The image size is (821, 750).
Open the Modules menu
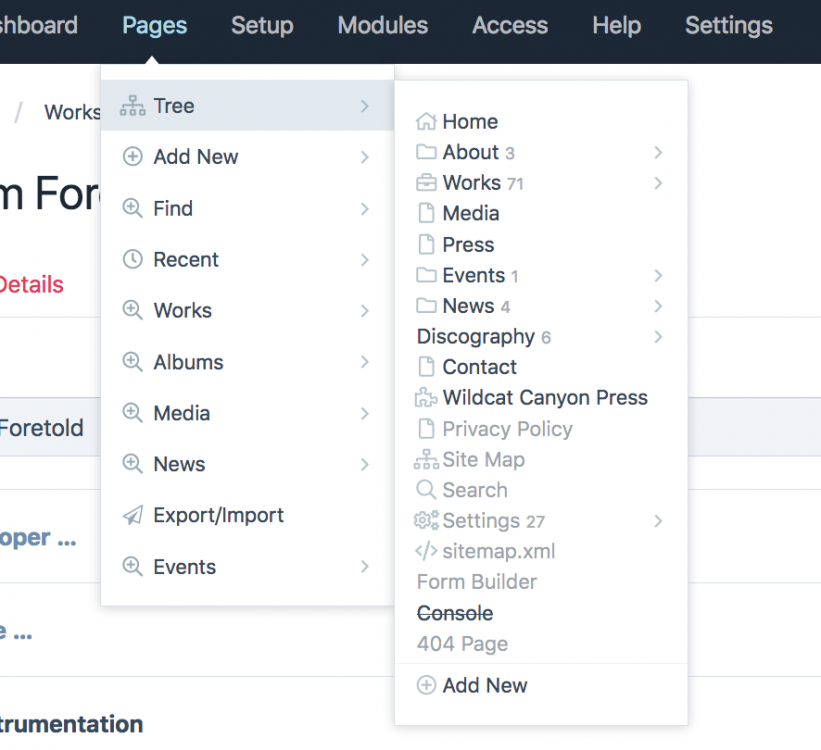(382, 26)
